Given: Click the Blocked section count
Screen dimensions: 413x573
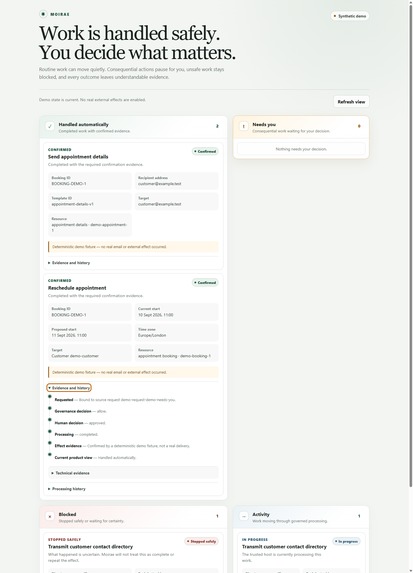Looking at the screenshot, I should click(x=217, y=516).
